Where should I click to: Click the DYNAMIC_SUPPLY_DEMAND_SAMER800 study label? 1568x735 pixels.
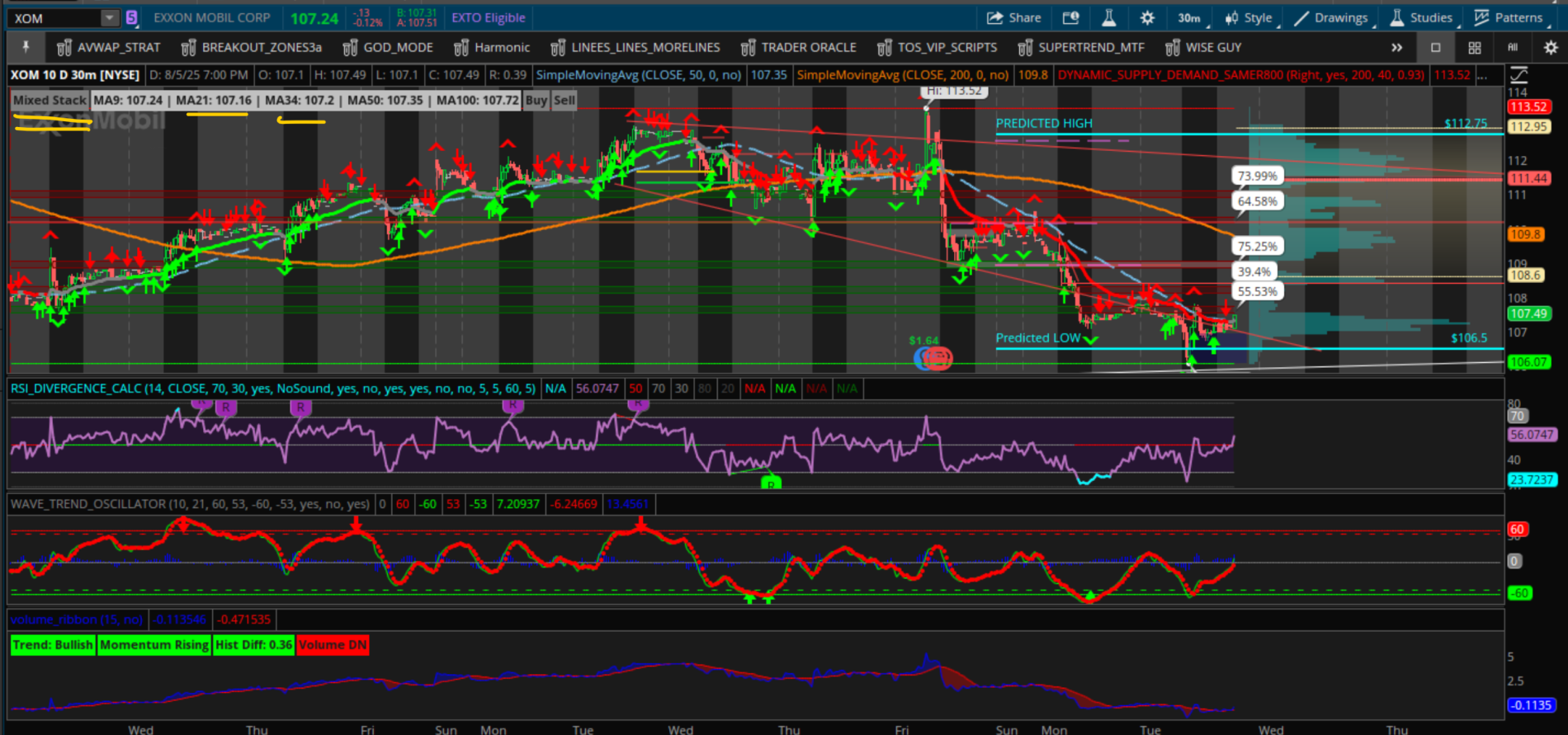(x=1241, y=75)
